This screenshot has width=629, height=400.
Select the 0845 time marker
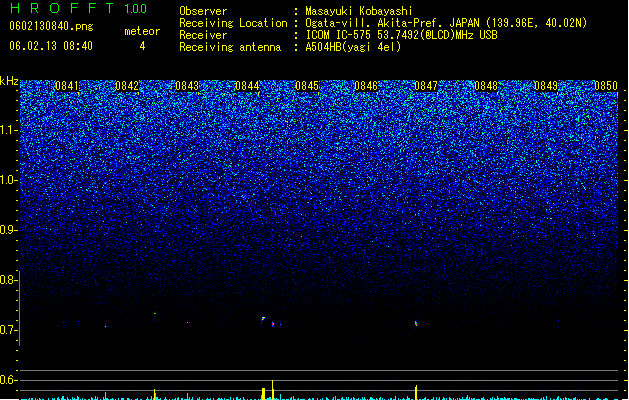[306, 86]
